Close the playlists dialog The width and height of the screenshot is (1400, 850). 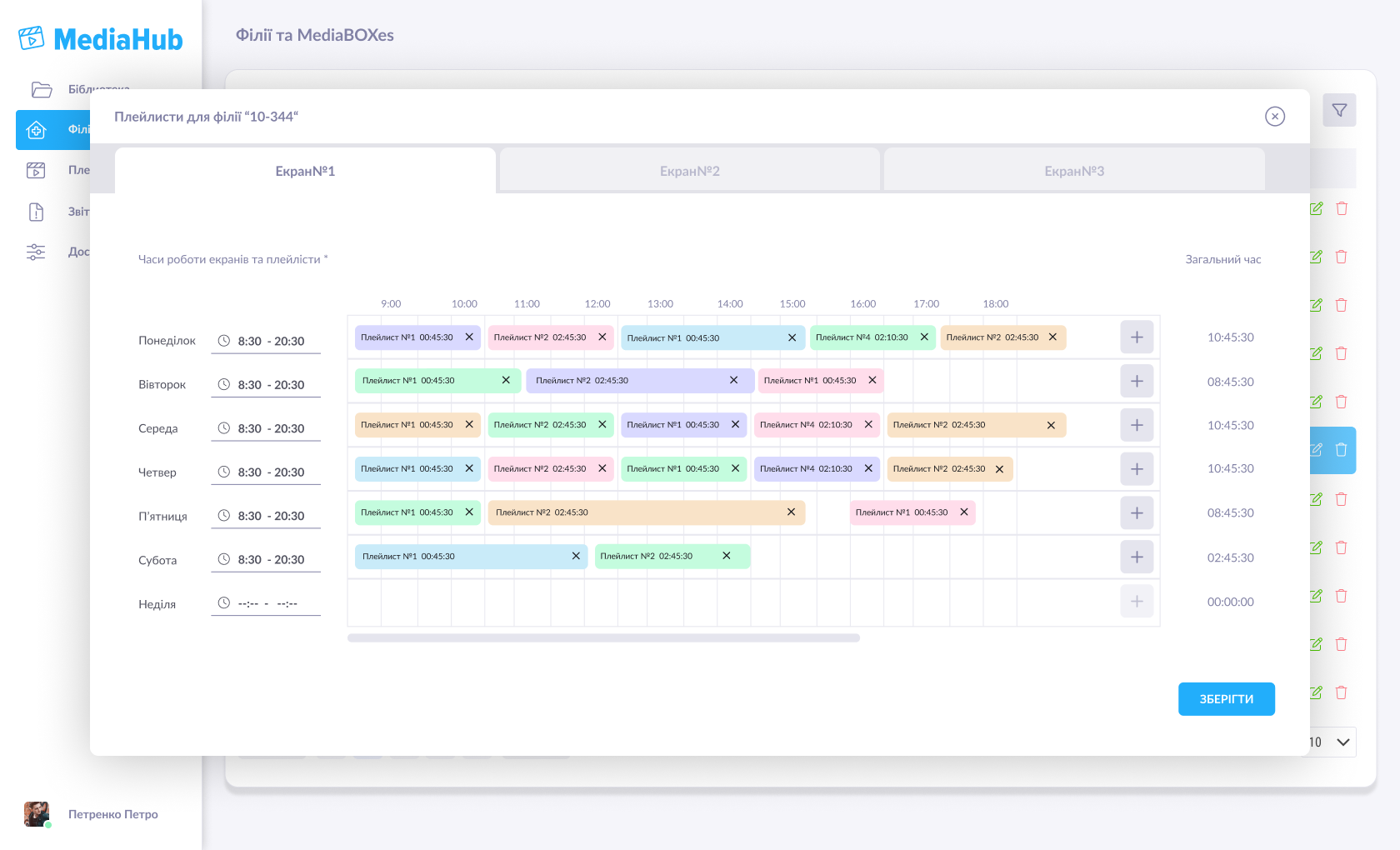click(1274, 117)
